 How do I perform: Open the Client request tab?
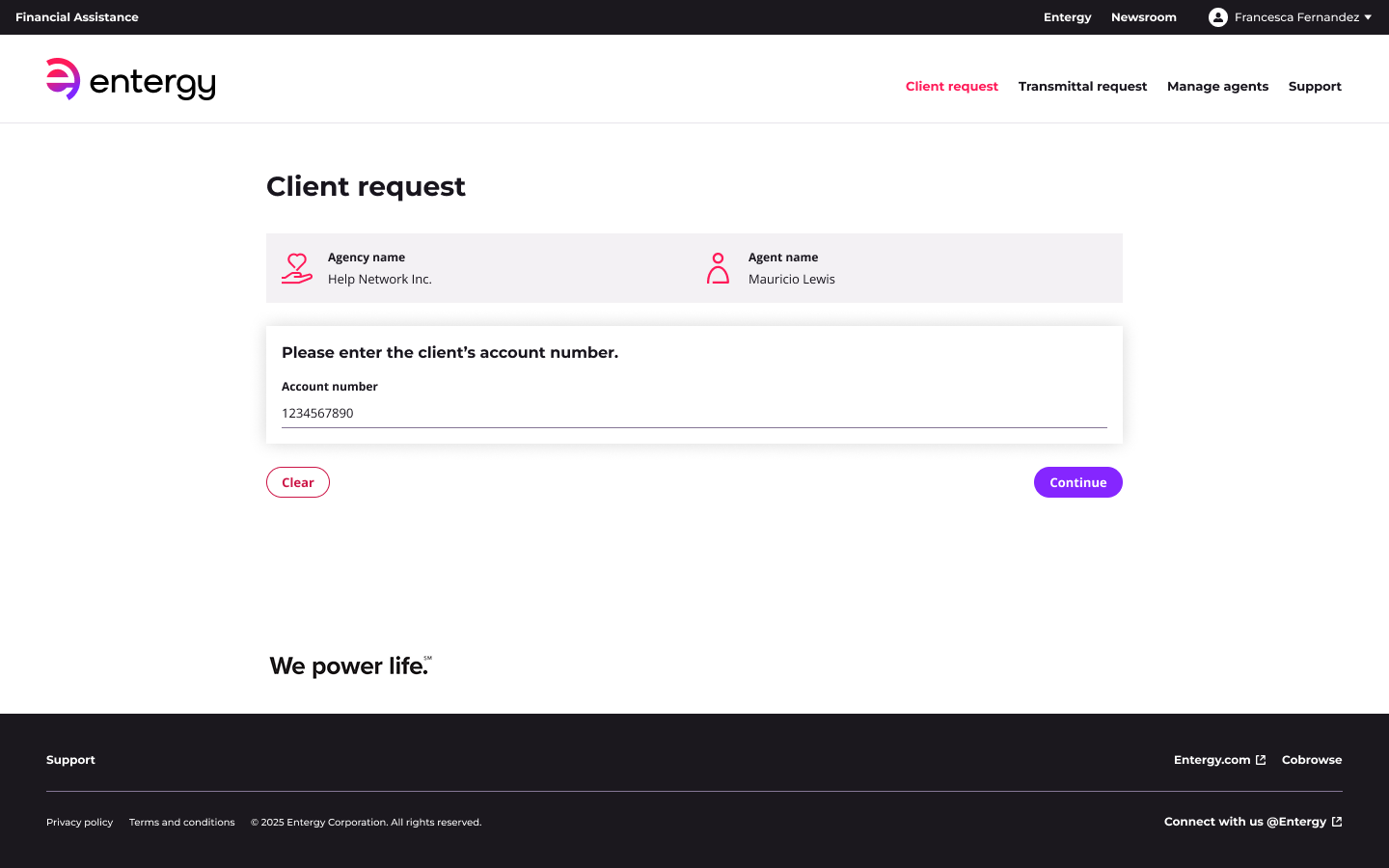[x=952, y=86]
